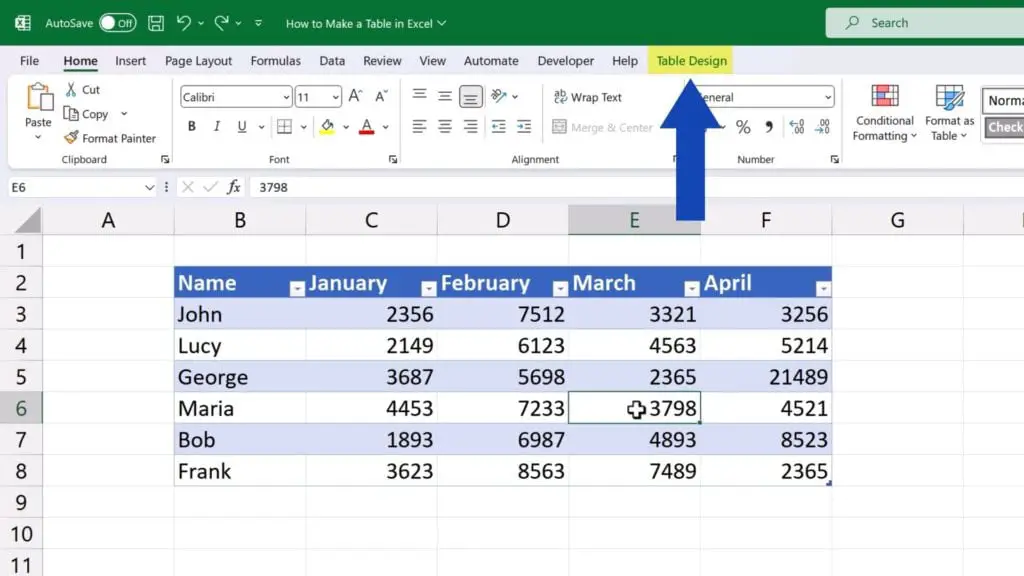The image size is (1024, 576).
Task: Toggle Bold formatting
Action: pos(192,127)
